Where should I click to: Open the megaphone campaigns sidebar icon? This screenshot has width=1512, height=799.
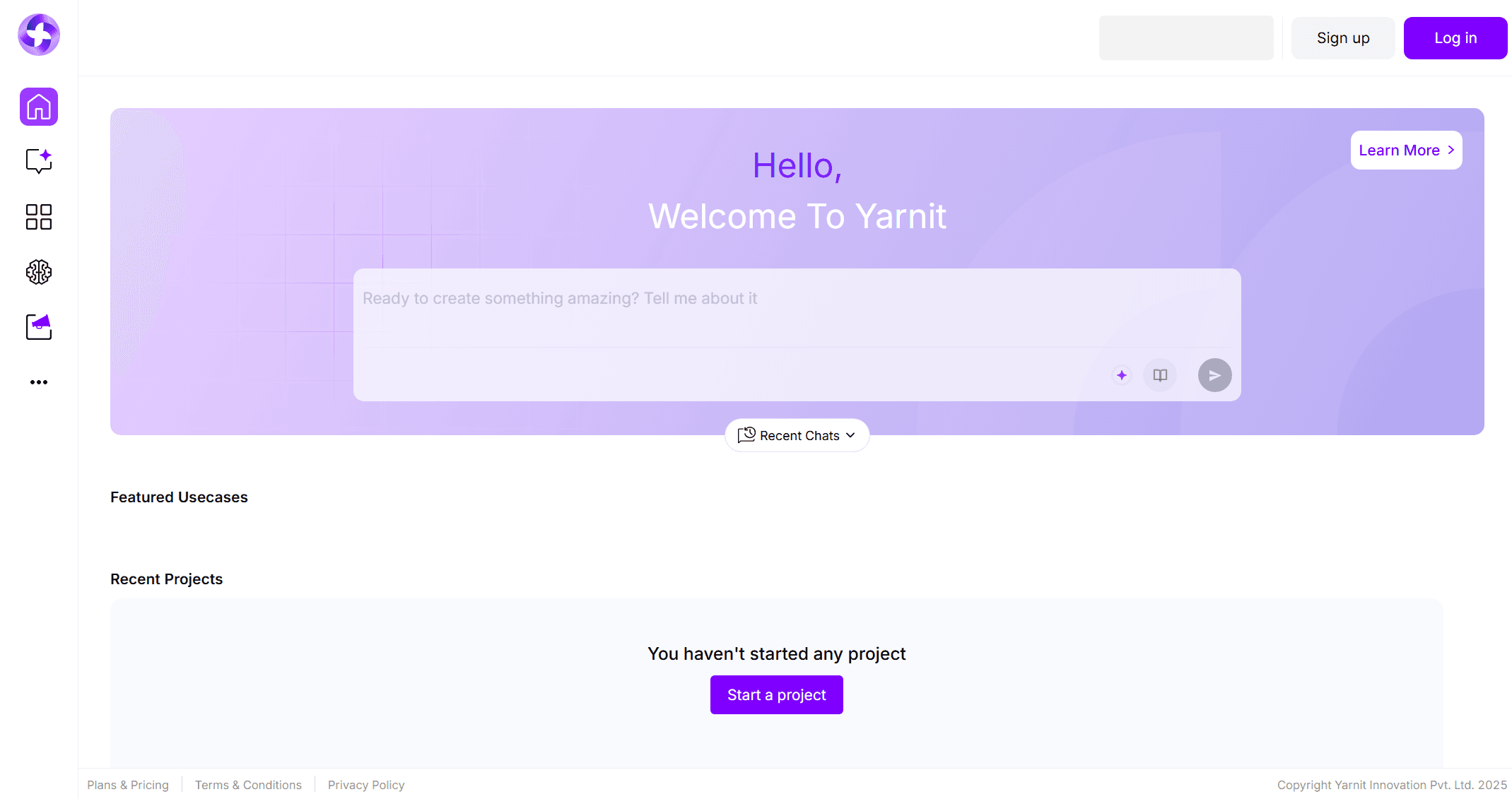point(39,327)
